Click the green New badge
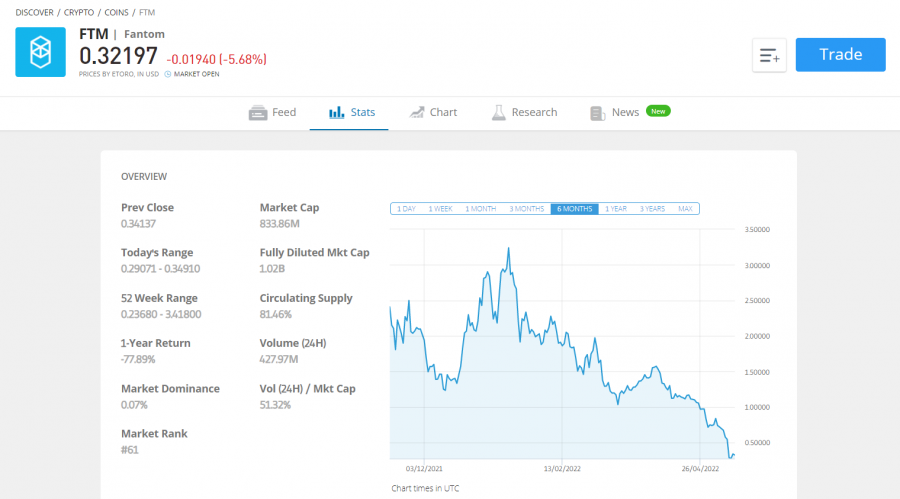The width and height of the screenshot is (900, 499). (658, 111)
